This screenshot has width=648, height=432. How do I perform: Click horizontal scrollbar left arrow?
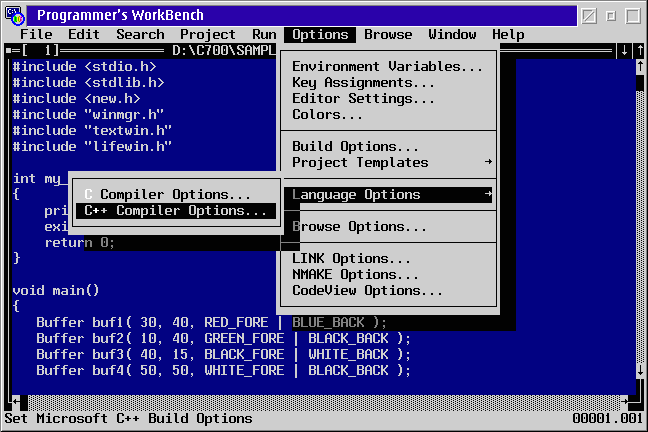[16, 401]
